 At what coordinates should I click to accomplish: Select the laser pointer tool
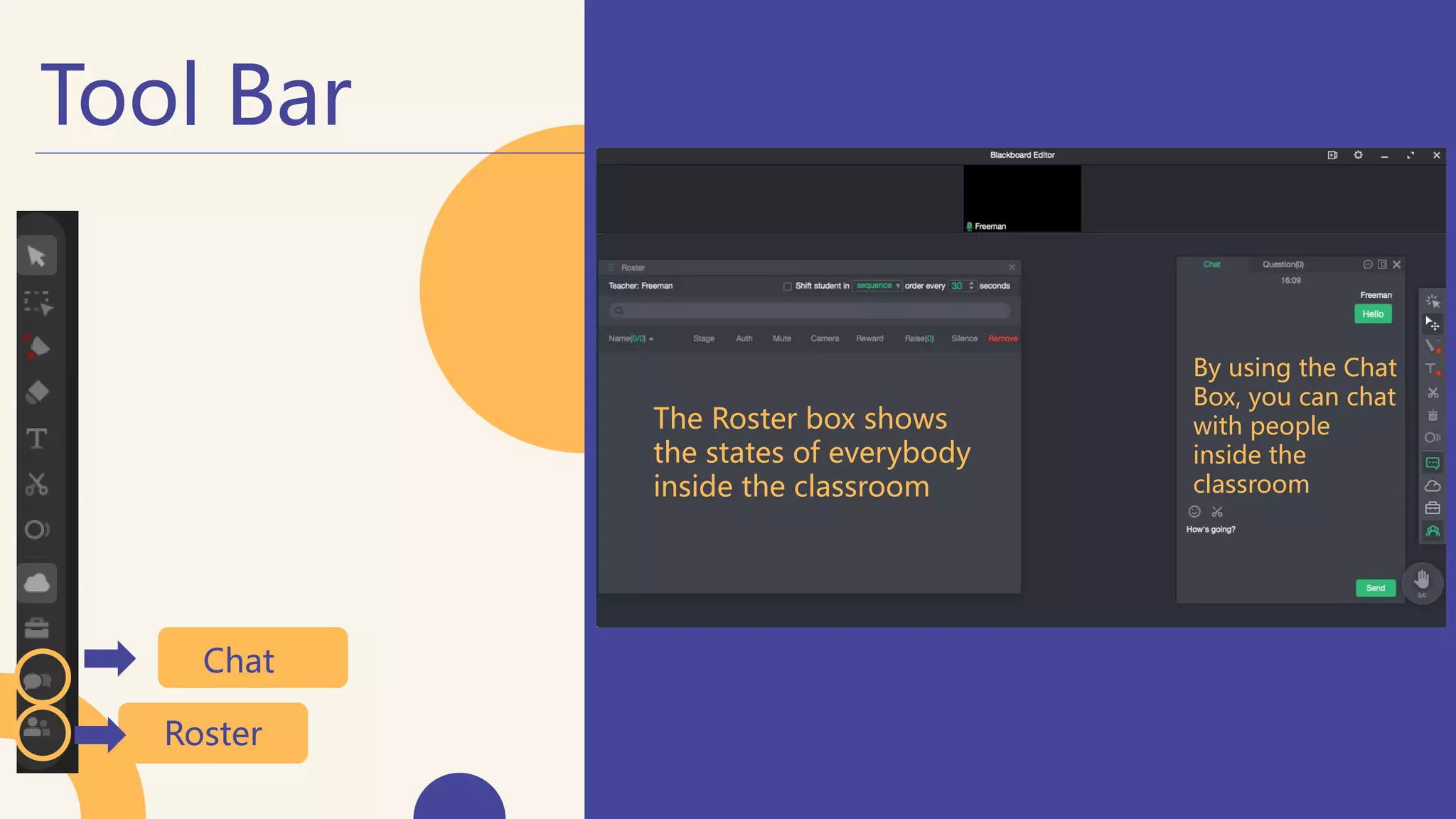pyautogui.click(x=1433, y=301)
